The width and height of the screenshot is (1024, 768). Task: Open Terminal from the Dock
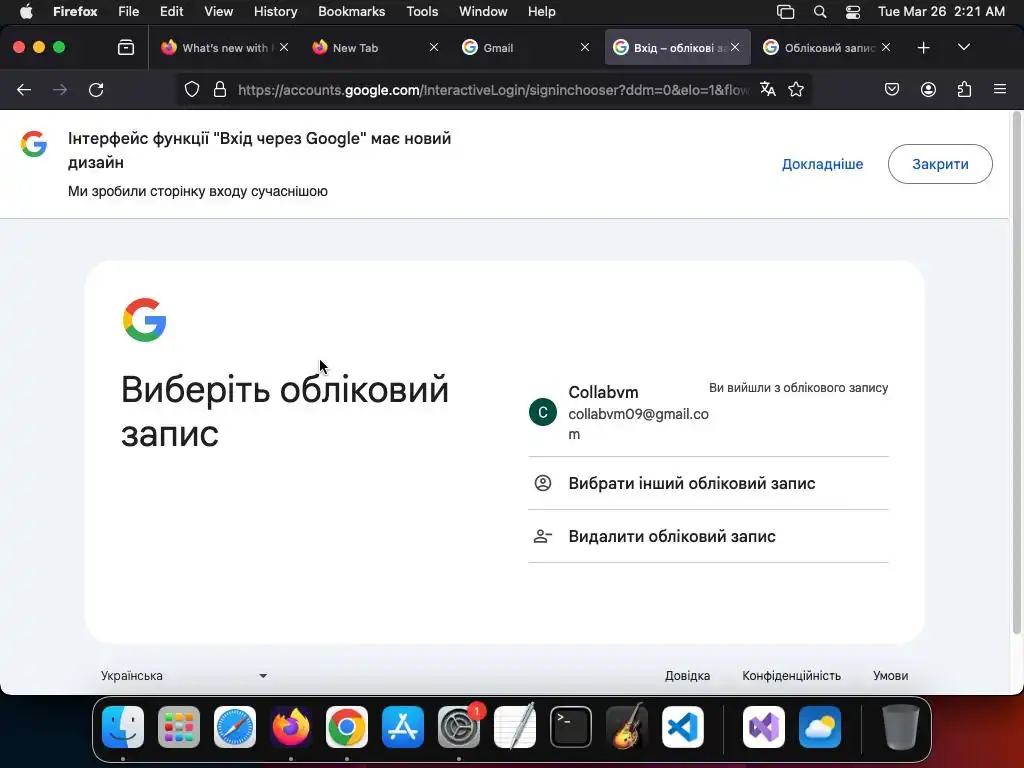coord(571,727)
